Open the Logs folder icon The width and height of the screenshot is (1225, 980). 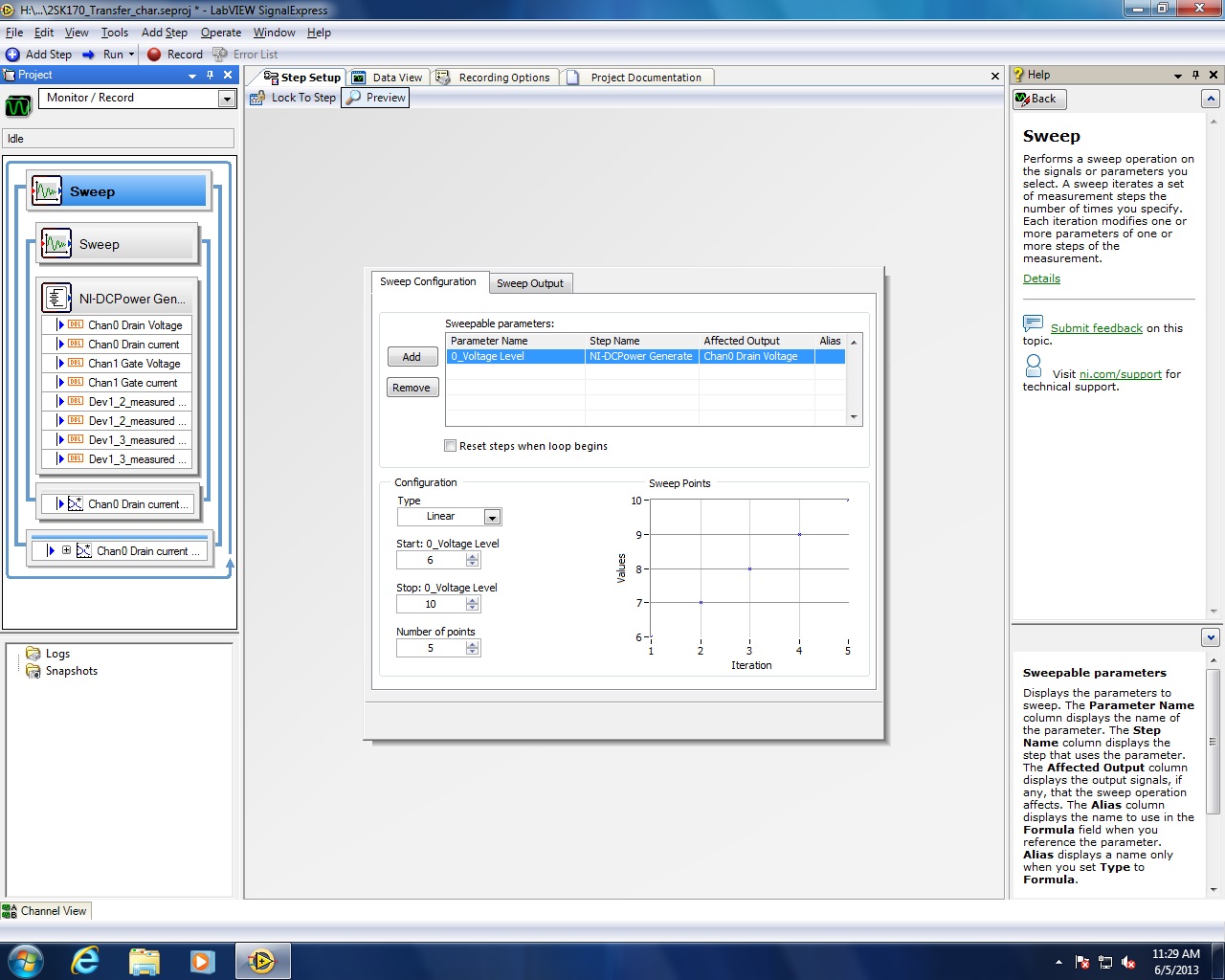(x=33, y=654)
